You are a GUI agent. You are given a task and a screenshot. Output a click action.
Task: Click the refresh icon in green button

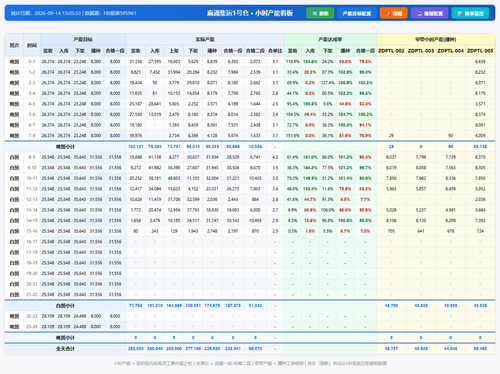(314, 14)
